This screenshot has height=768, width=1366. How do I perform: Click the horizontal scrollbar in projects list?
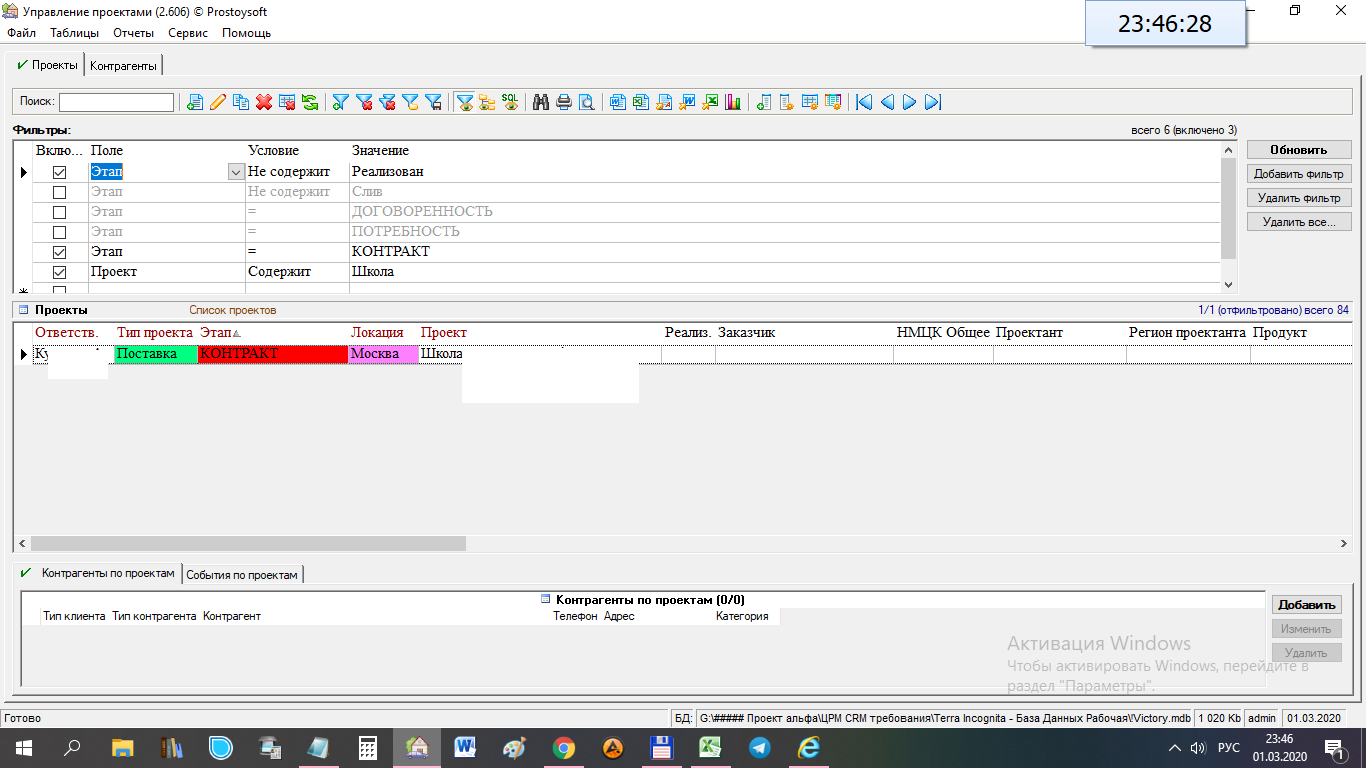248,544
